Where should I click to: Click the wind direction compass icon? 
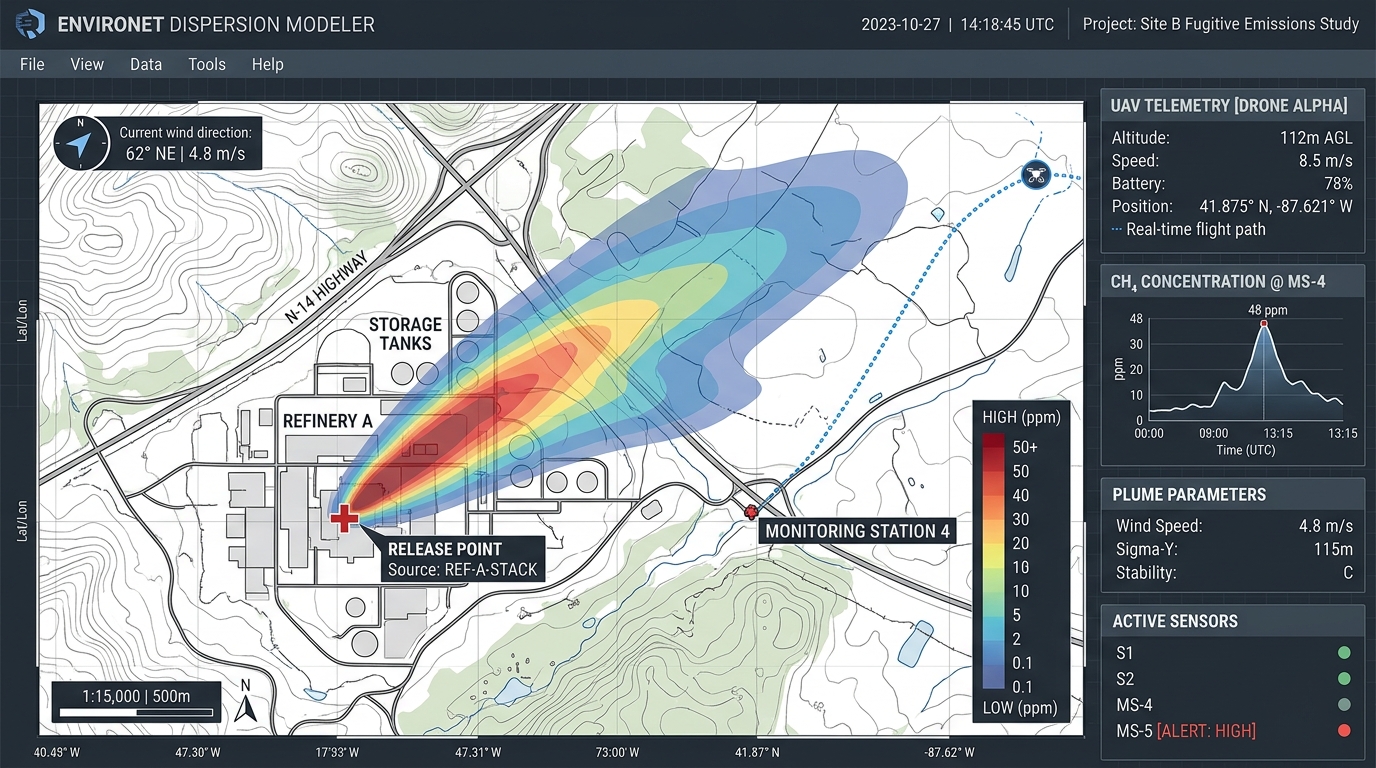(82, 142)
